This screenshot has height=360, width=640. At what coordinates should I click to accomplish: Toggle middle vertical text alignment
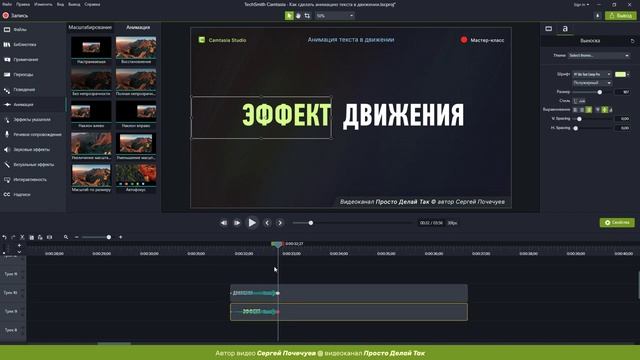[605, 110]
